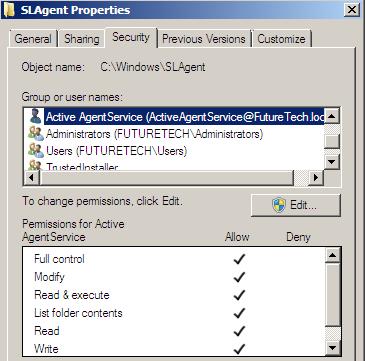
Task: Click the Full control Allow checkmark
Action: pos(239,259)
